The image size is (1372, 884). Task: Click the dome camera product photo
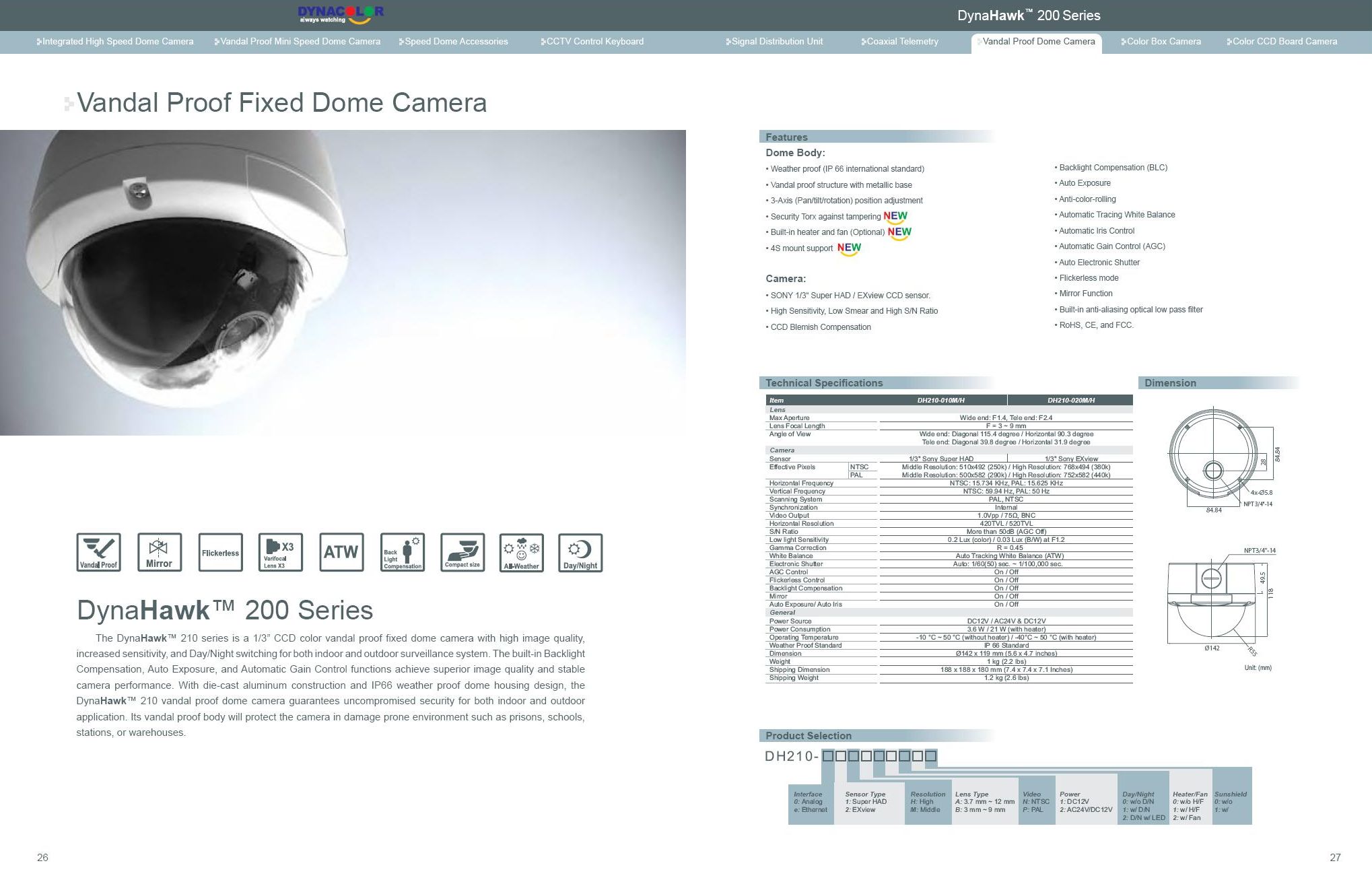coord(343,283)
